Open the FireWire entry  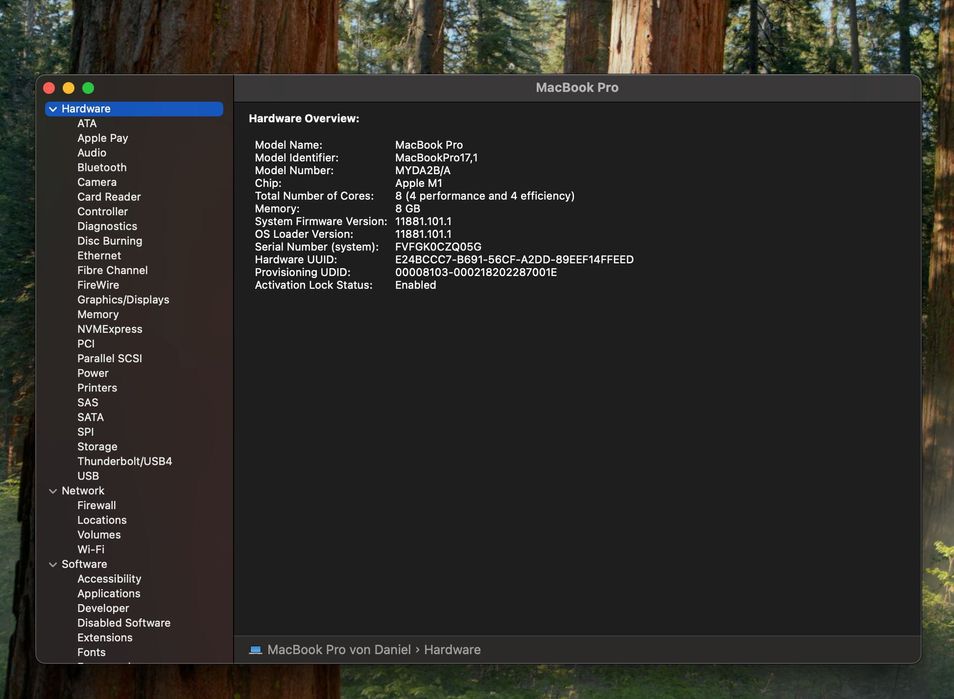[x=98, y=285]
